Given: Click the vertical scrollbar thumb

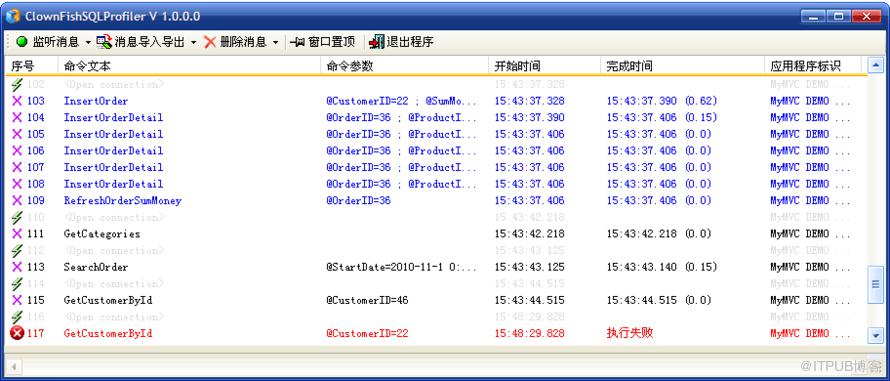Looking at the screenshot, I should tap(876, 284).
